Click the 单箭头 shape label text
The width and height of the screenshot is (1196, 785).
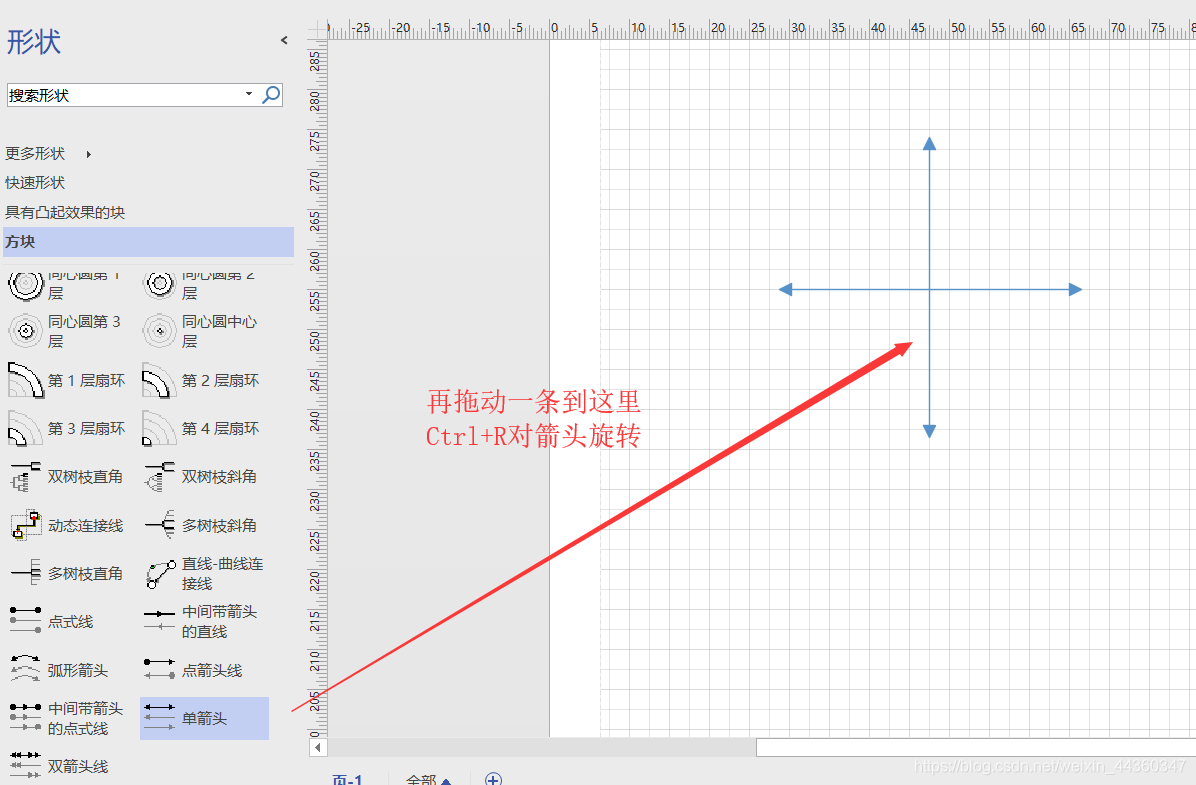click(x=204, y=718)
